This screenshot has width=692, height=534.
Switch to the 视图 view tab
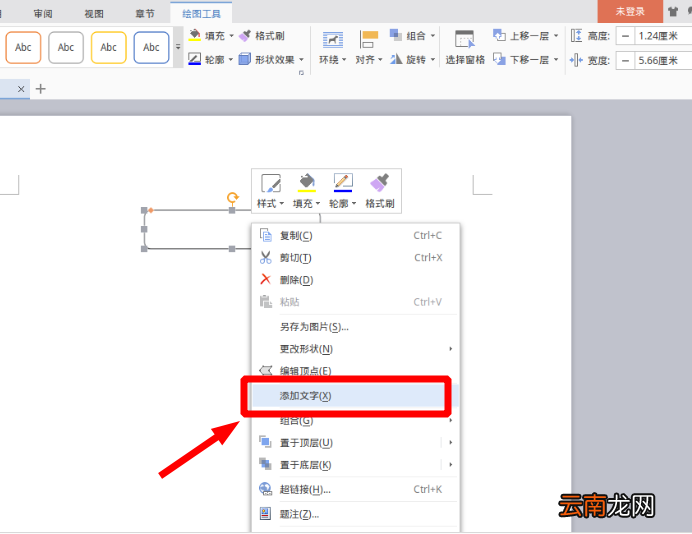[94, 14]
